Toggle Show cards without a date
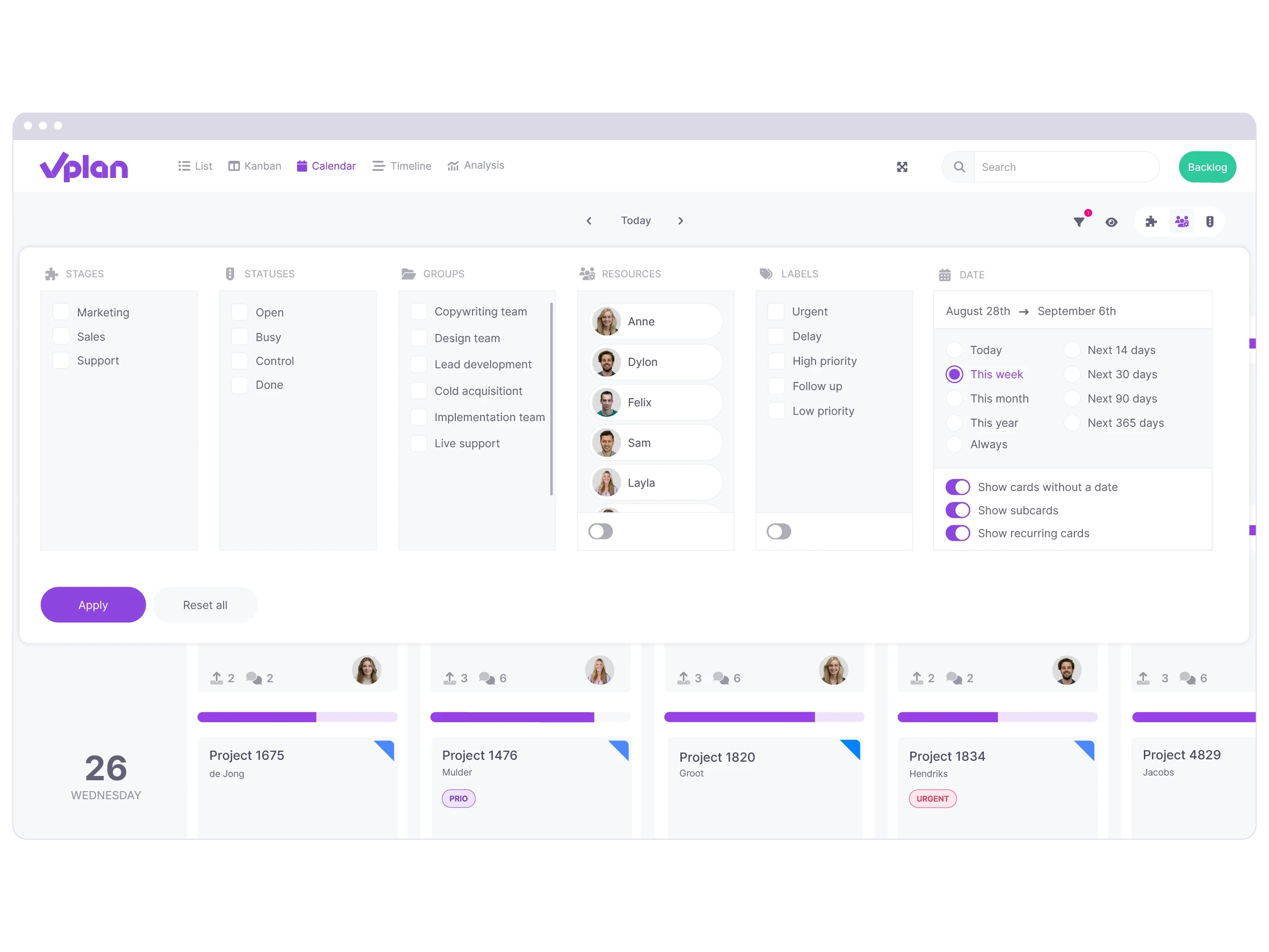The height and width of the screenshot is (952, 1269). pyautogui.click(x=958, y=487)
